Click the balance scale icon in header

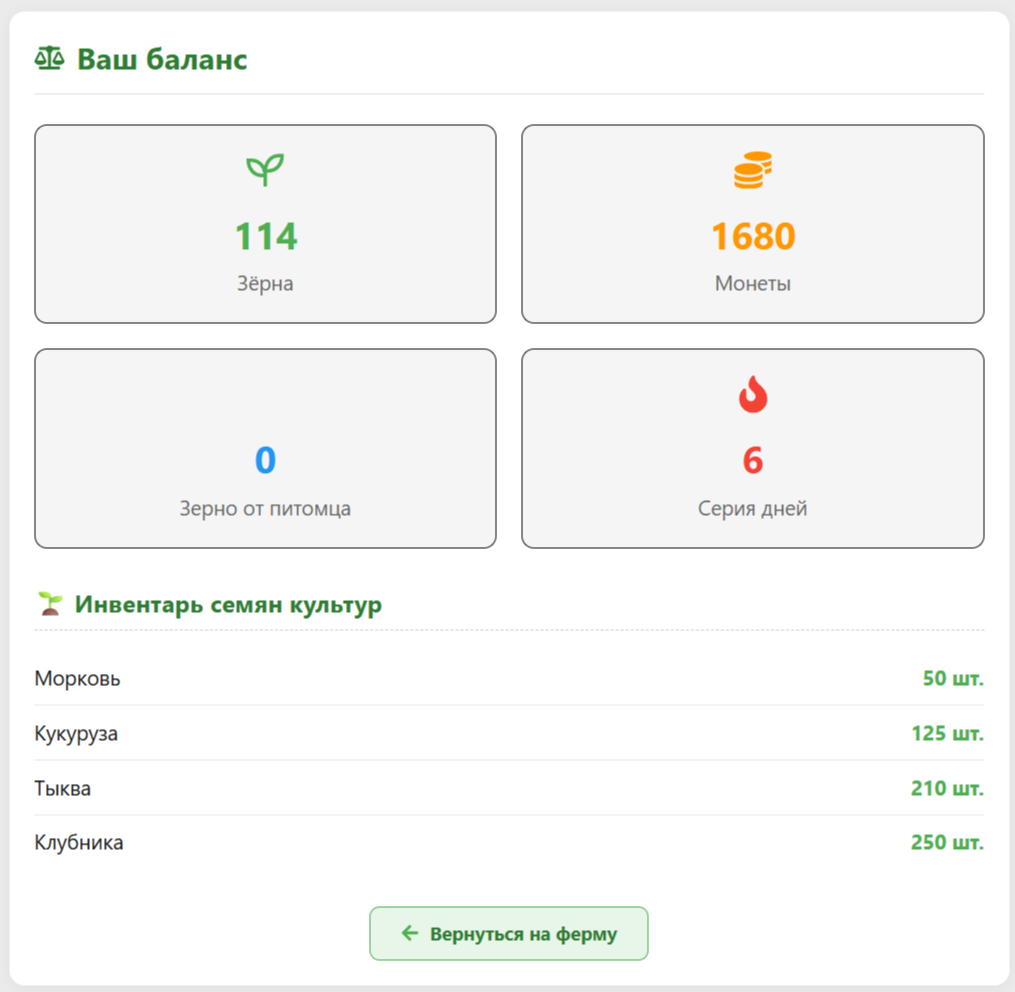[49, 59]
